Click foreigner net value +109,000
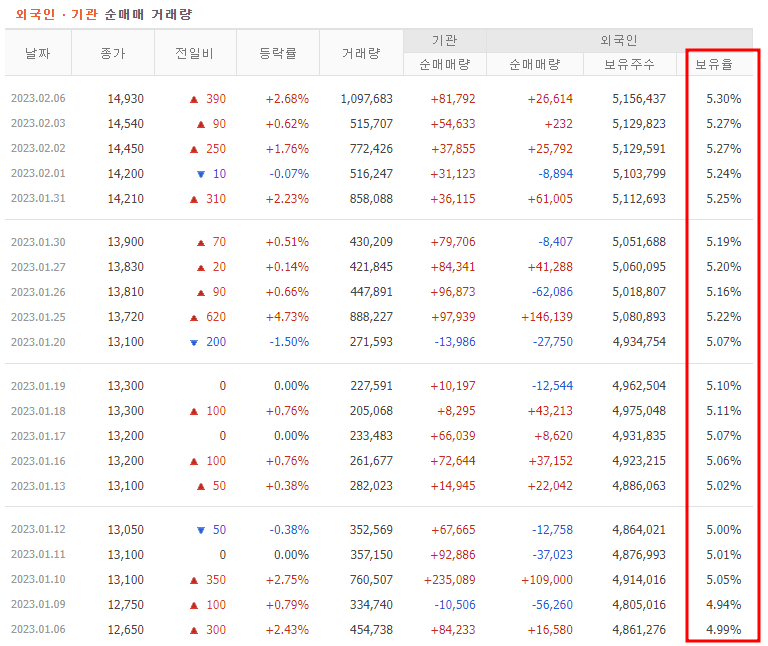 coord(547,579)
